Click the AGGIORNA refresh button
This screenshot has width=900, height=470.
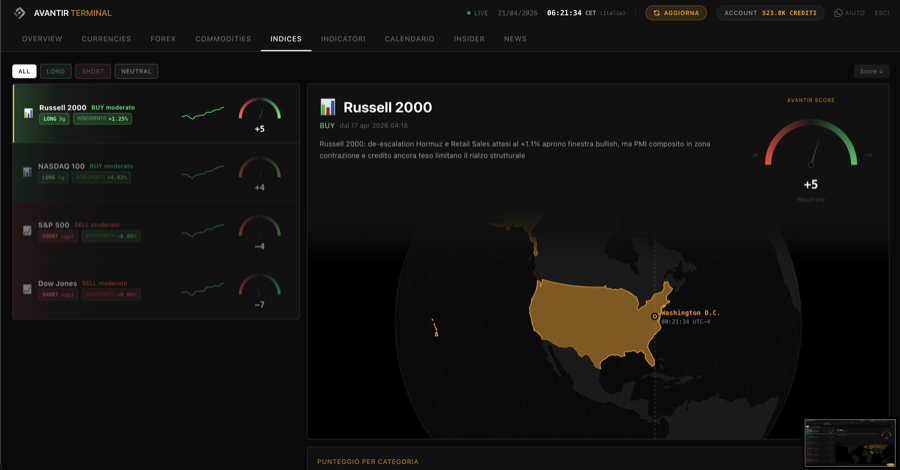(676, 13)
